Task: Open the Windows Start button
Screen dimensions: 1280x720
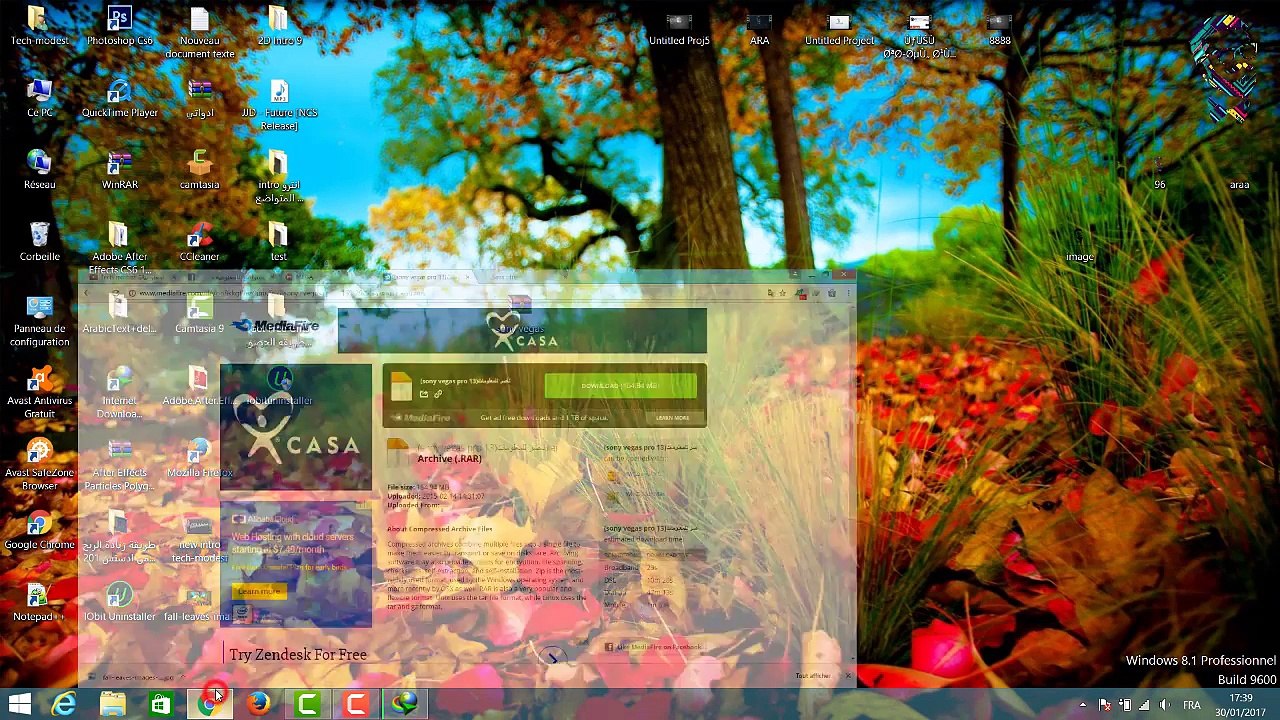Action: click(20, 705)
